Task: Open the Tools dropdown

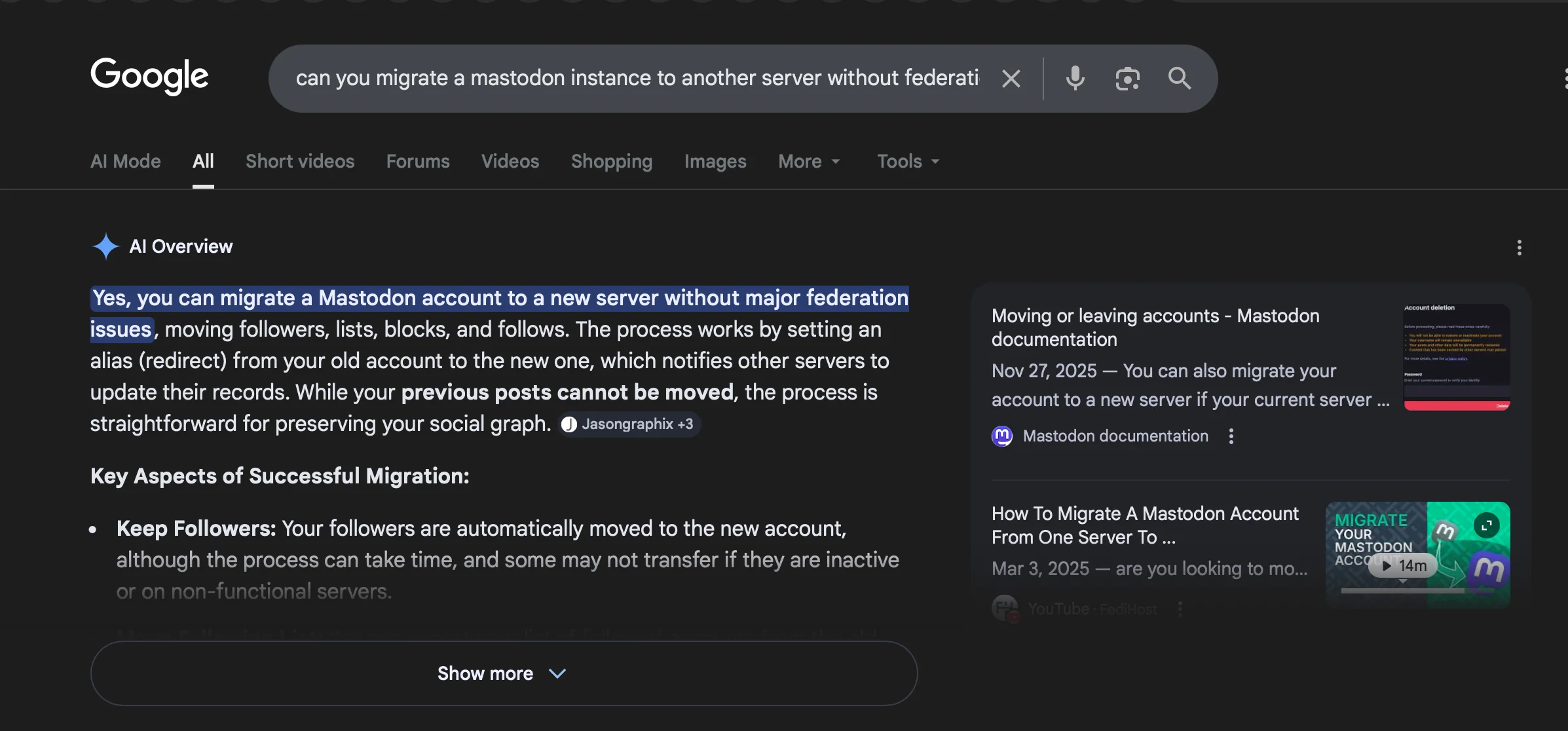Action: pos(907,161)
